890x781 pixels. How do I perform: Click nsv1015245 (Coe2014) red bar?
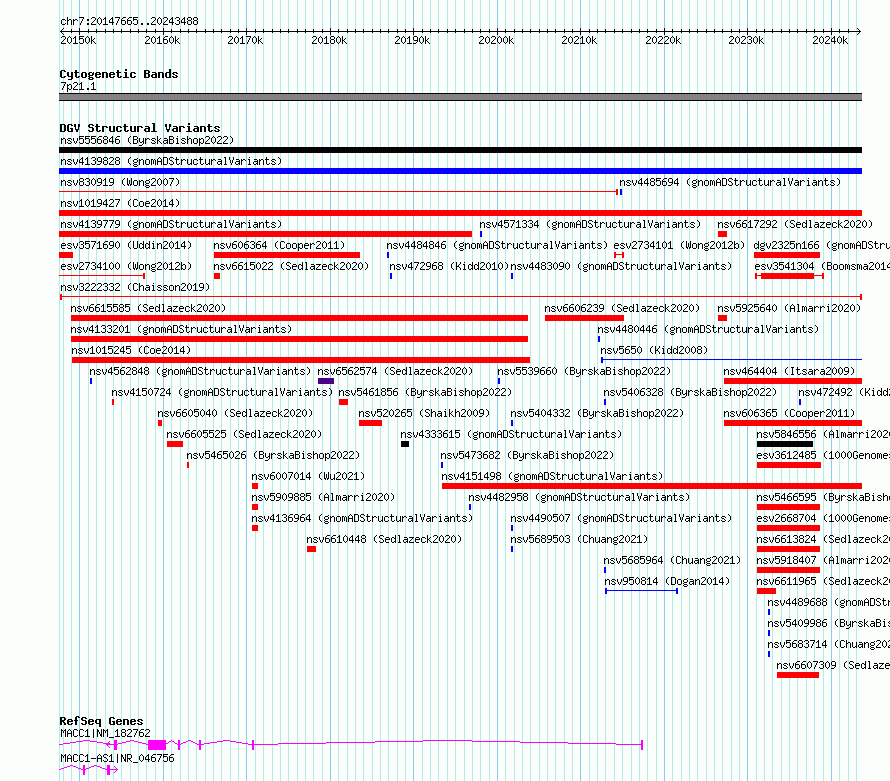(301, 360)
